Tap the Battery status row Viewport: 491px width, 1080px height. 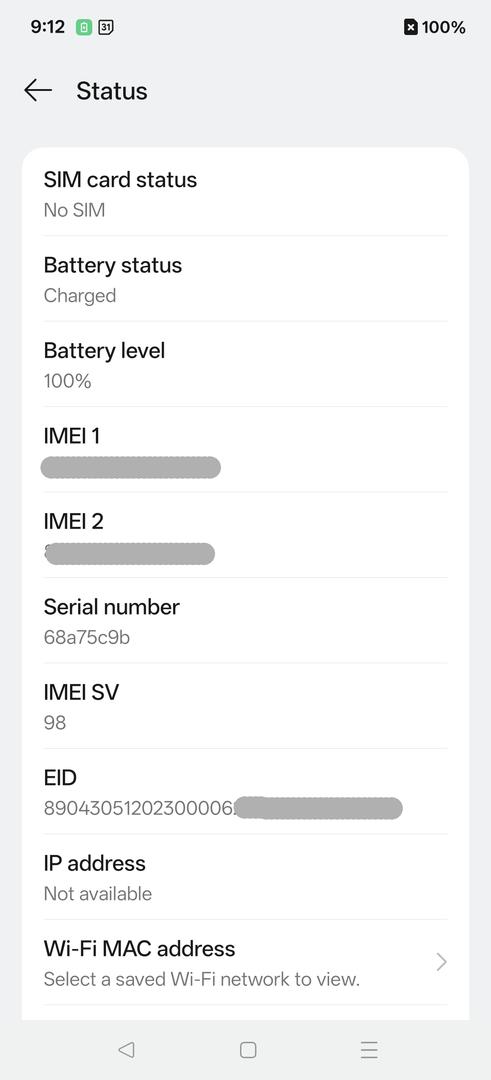[x=245, y=279]
